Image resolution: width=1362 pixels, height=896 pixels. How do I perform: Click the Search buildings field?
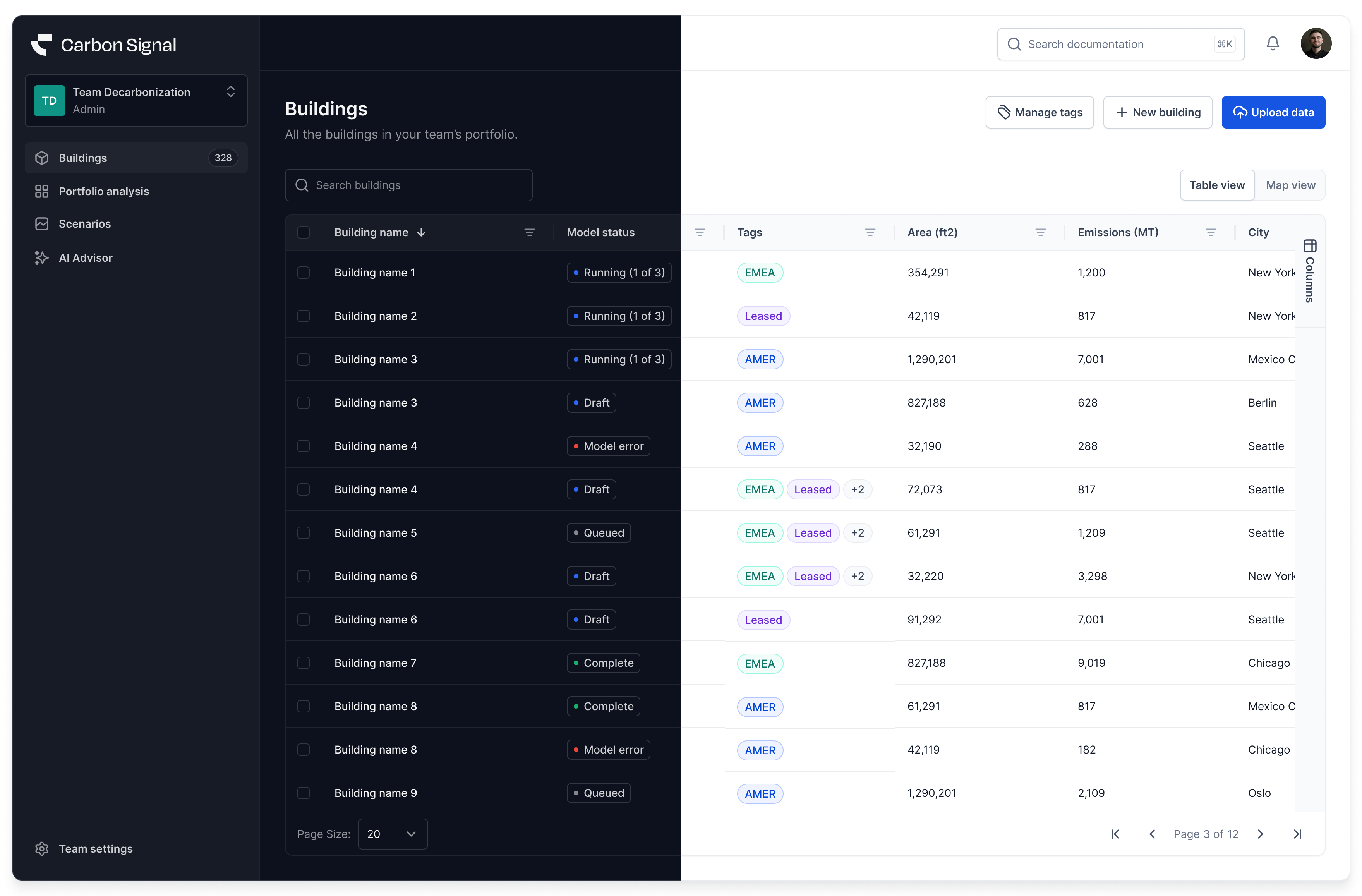click(x=408, y=185)
